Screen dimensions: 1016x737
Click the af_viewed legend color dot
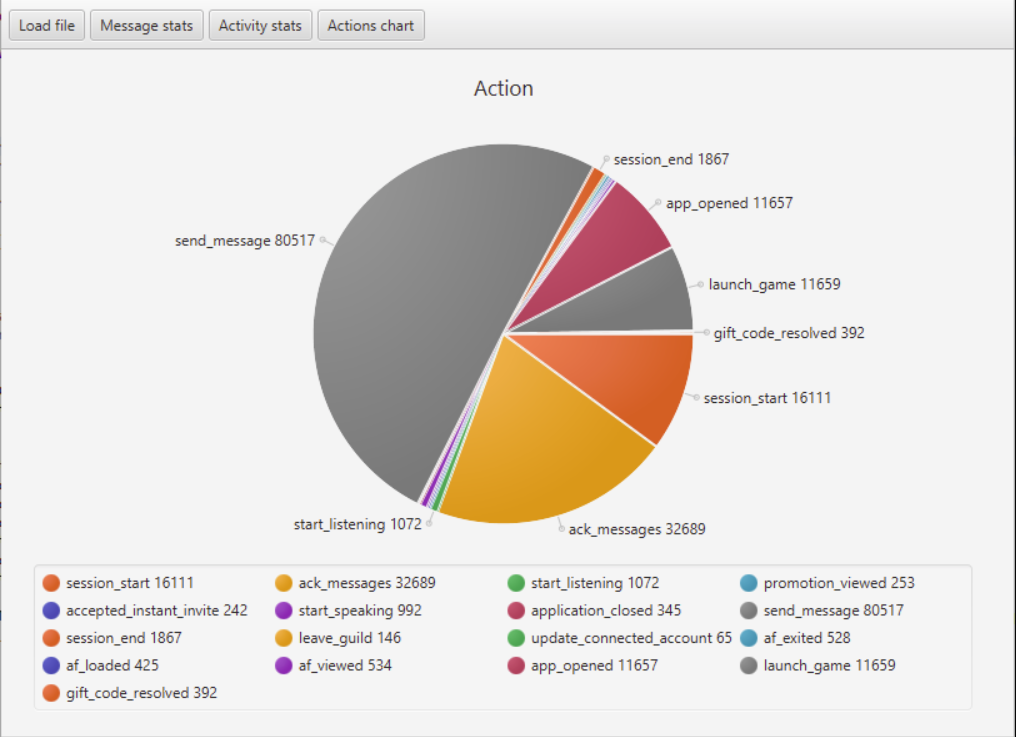[284, 666]
